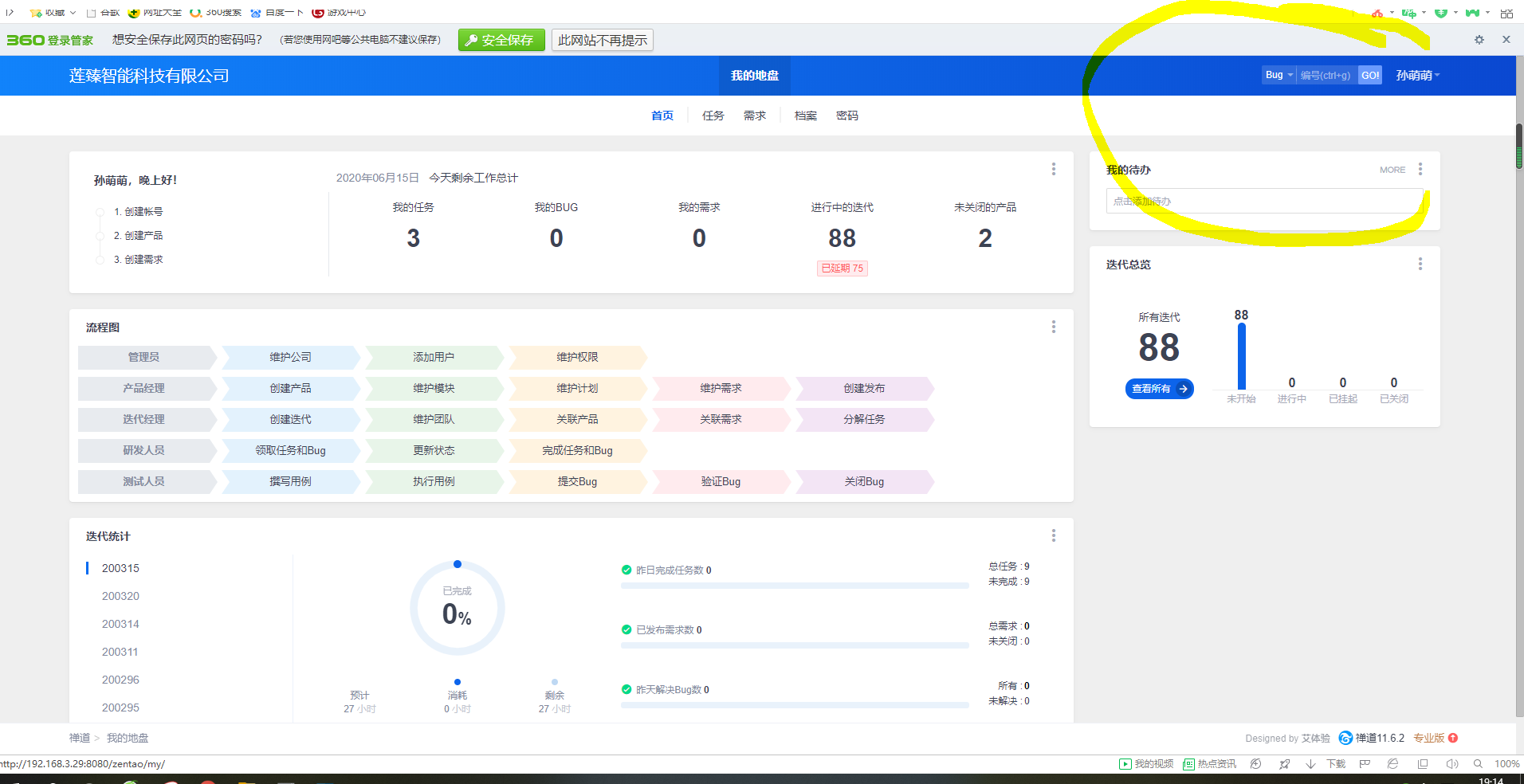Click the 我的视频 play icon
Screen dimensions: 1524x784
coord(1125,763)
